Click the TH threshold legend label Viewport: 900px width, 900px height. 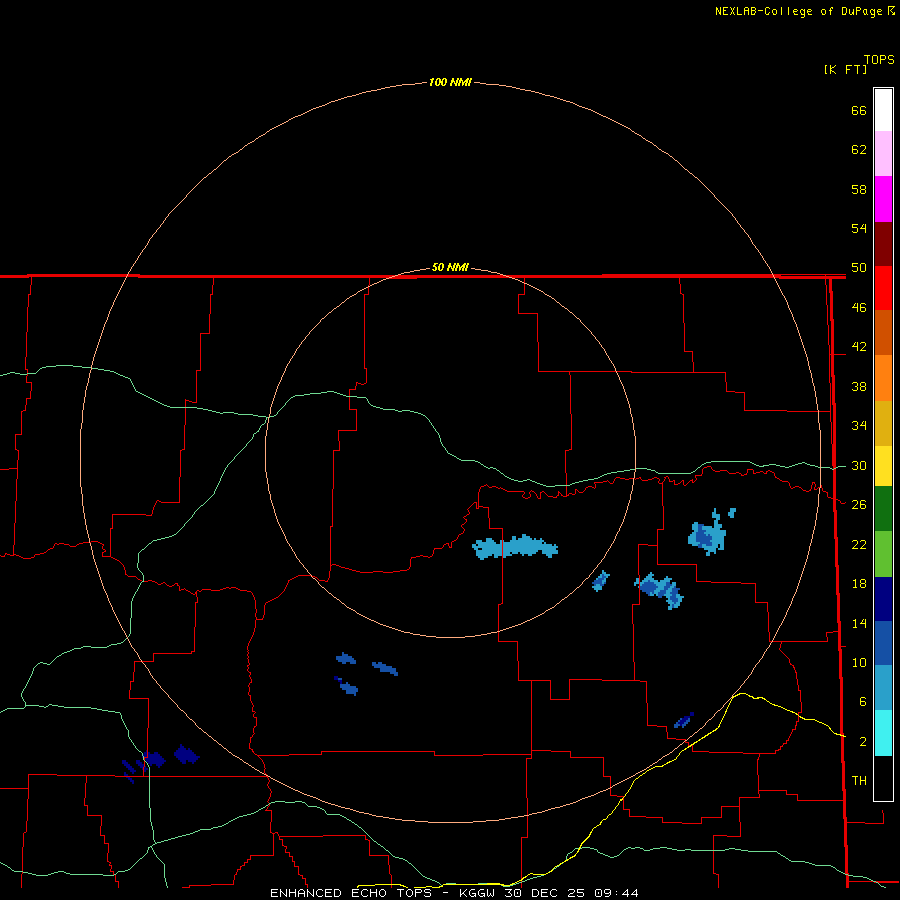pyautogui.click(x=859, y=781)
